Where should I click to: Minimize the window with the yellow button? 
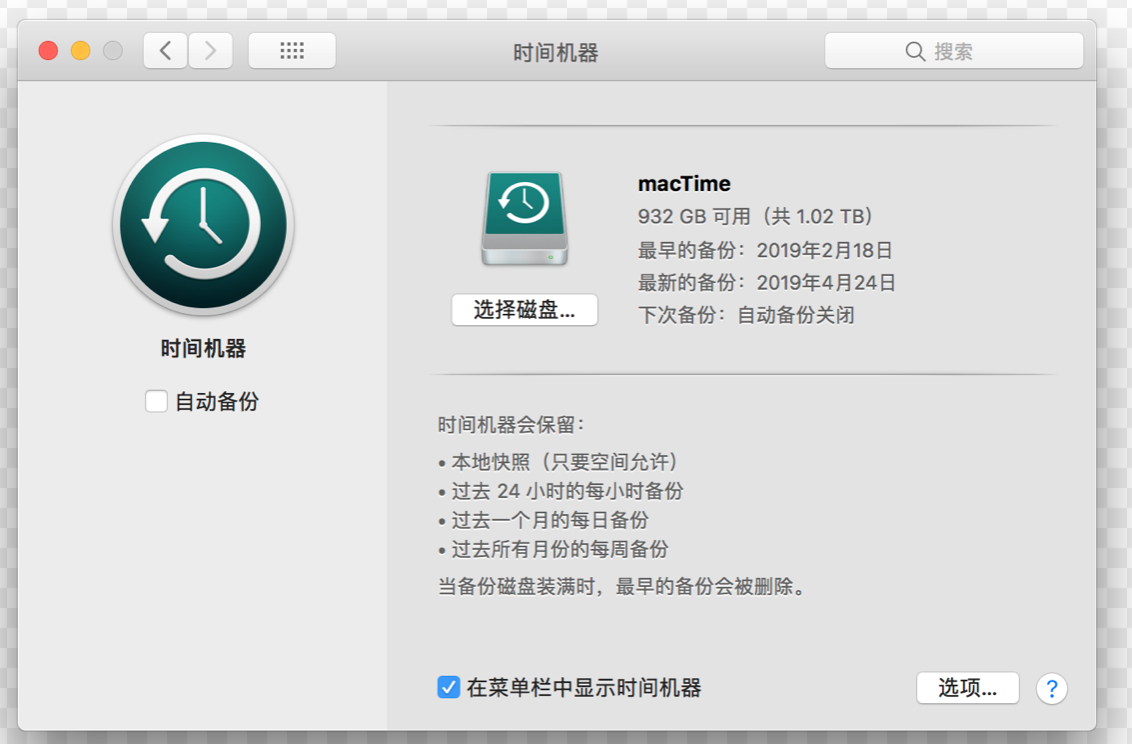(80, 51)
